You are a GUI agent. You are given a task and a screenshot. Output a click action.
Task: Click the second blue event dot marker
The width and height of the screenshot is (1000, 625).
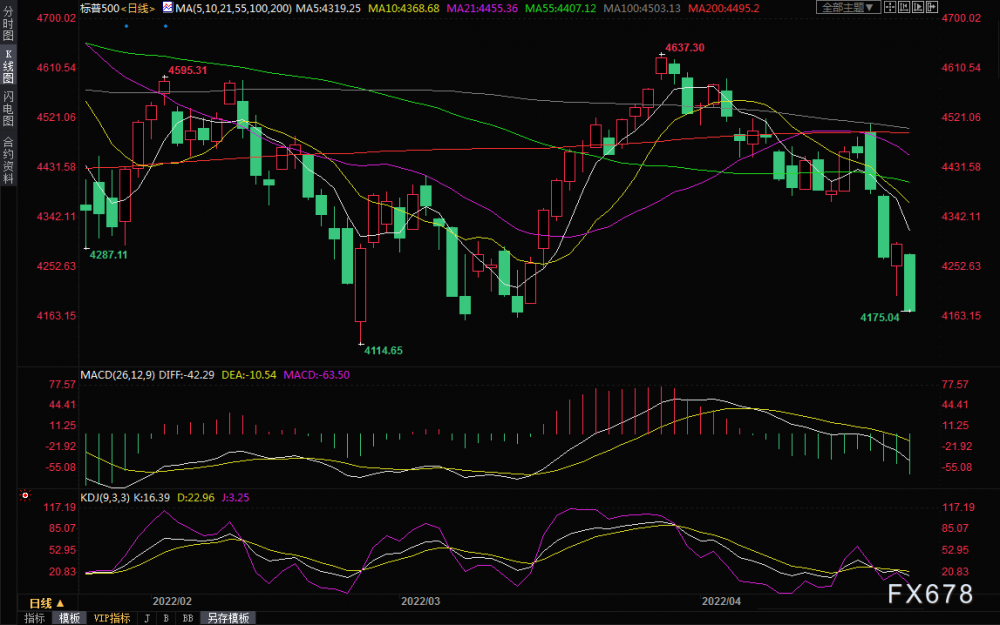tap(166, 26)
